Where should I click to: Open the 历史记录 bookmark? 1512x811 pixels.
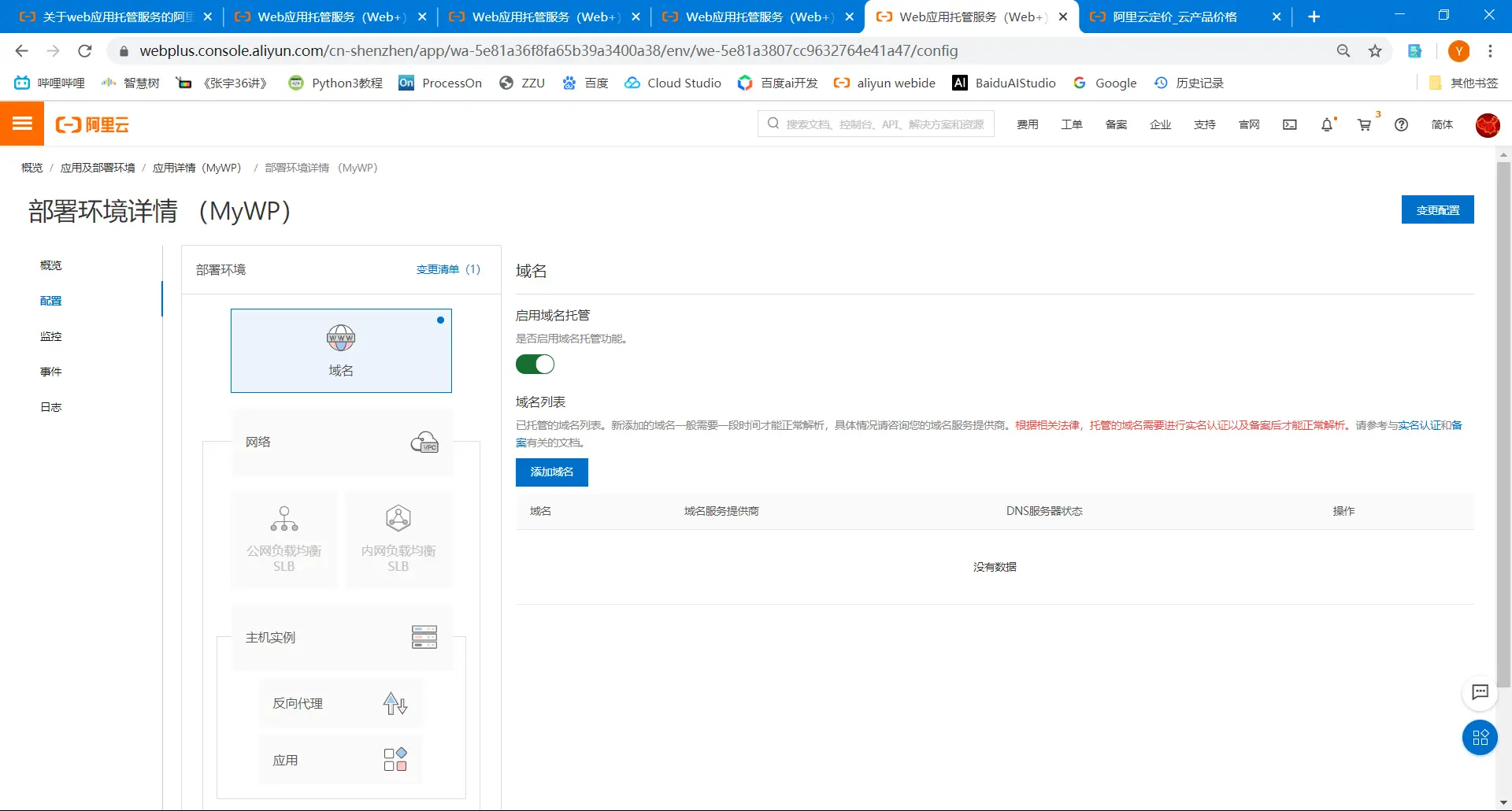(x=1189, y=83)
